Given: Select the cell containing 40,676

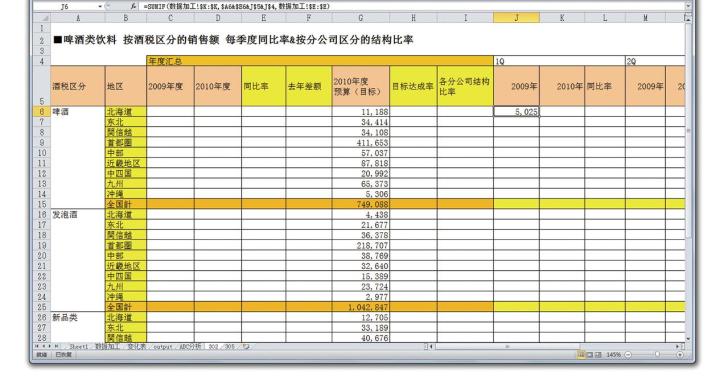Looking at the screenshot, I should coord(360,337).
